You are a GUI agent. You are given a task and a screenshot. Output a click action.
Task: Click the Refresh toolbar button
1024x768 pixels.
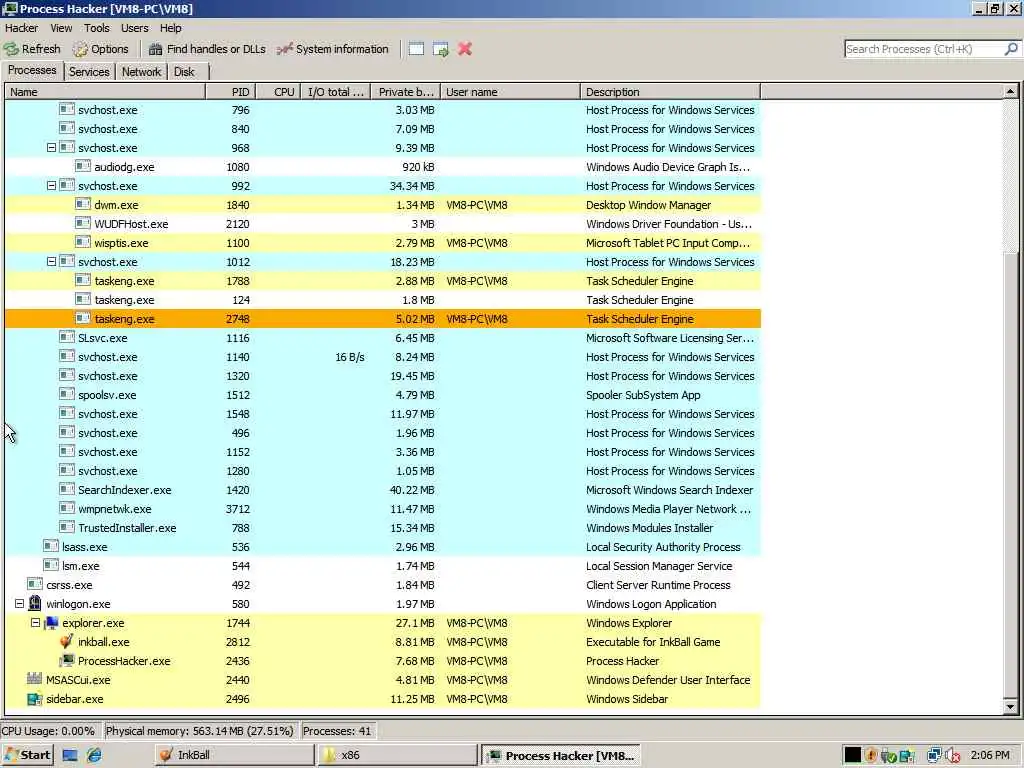pos(32,49)
